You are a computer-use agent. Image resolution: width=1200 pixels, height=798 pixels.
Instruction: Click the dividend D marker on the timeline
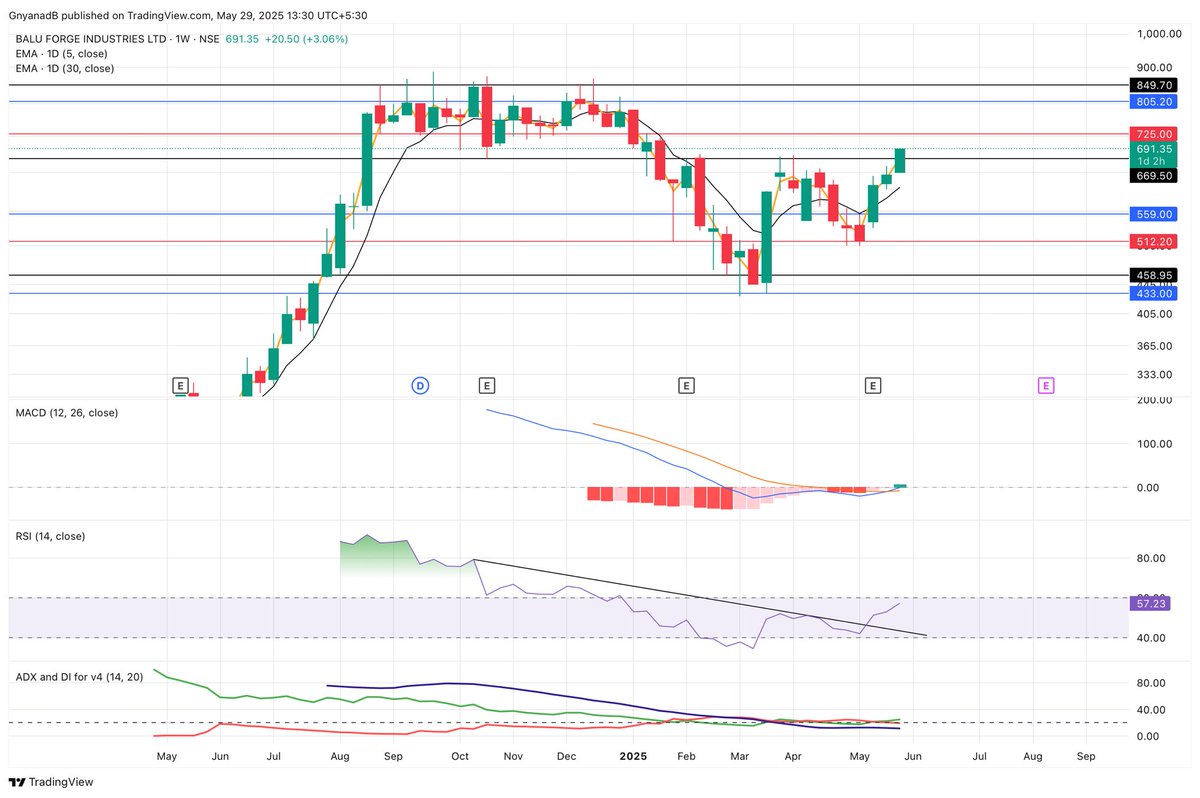[420, 385]
